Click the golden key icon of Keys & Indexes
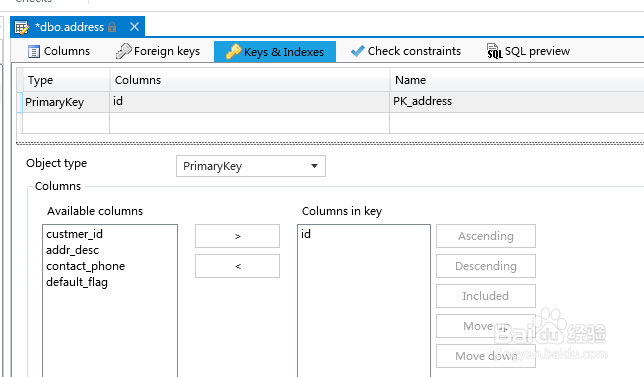The height and width of the screenshot is (377, 644). click(233, 52)
